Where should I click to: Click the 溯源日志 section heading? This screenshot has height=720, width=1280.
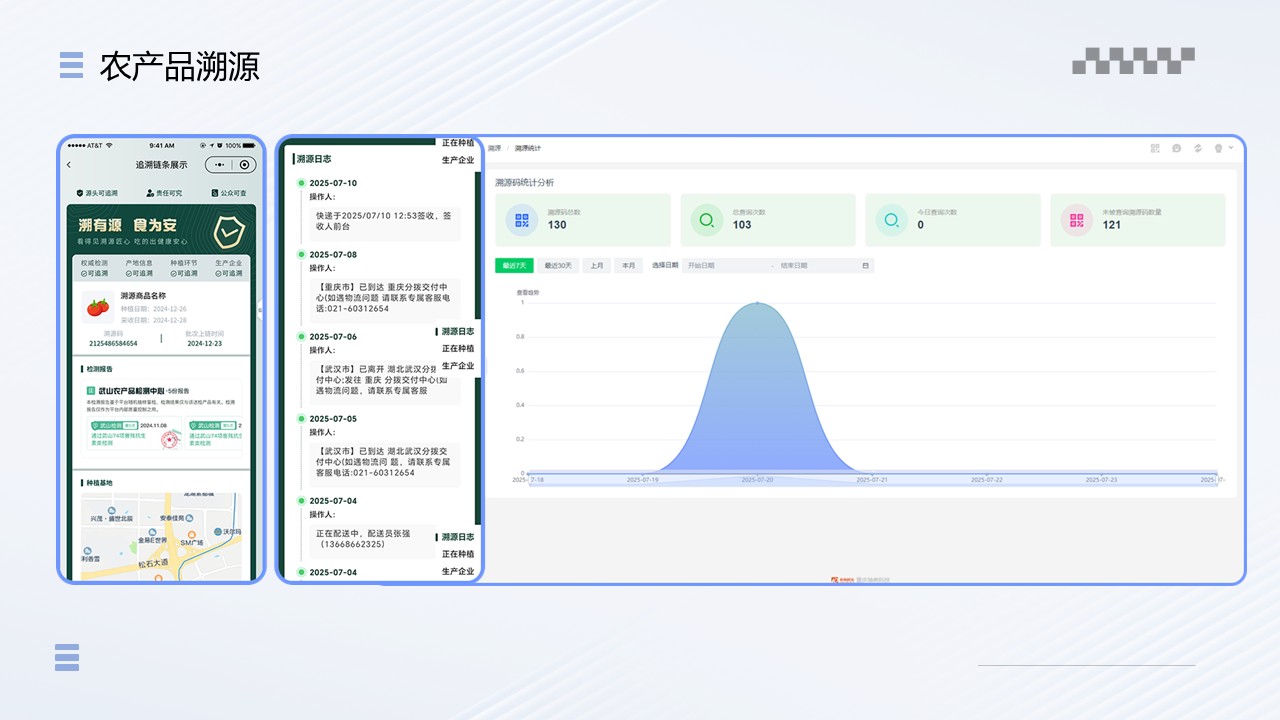pos(313,159)
